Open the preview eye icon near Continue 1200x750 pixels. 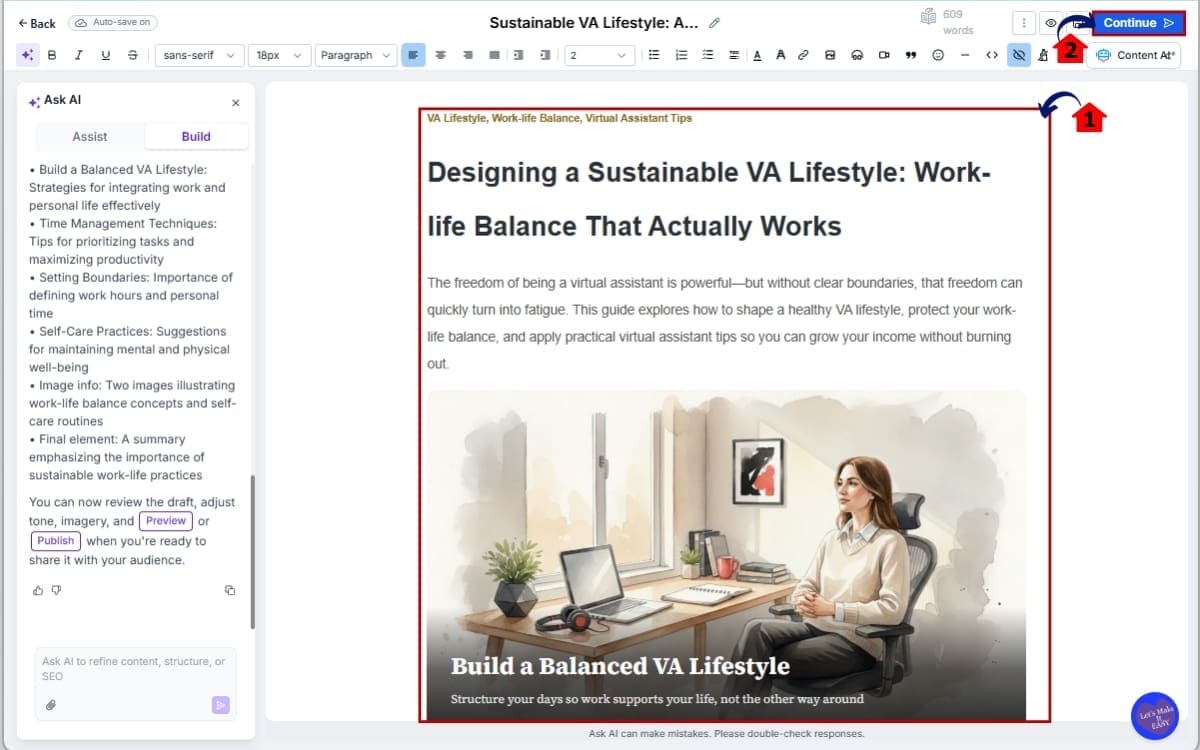(x=1051, y=23)
